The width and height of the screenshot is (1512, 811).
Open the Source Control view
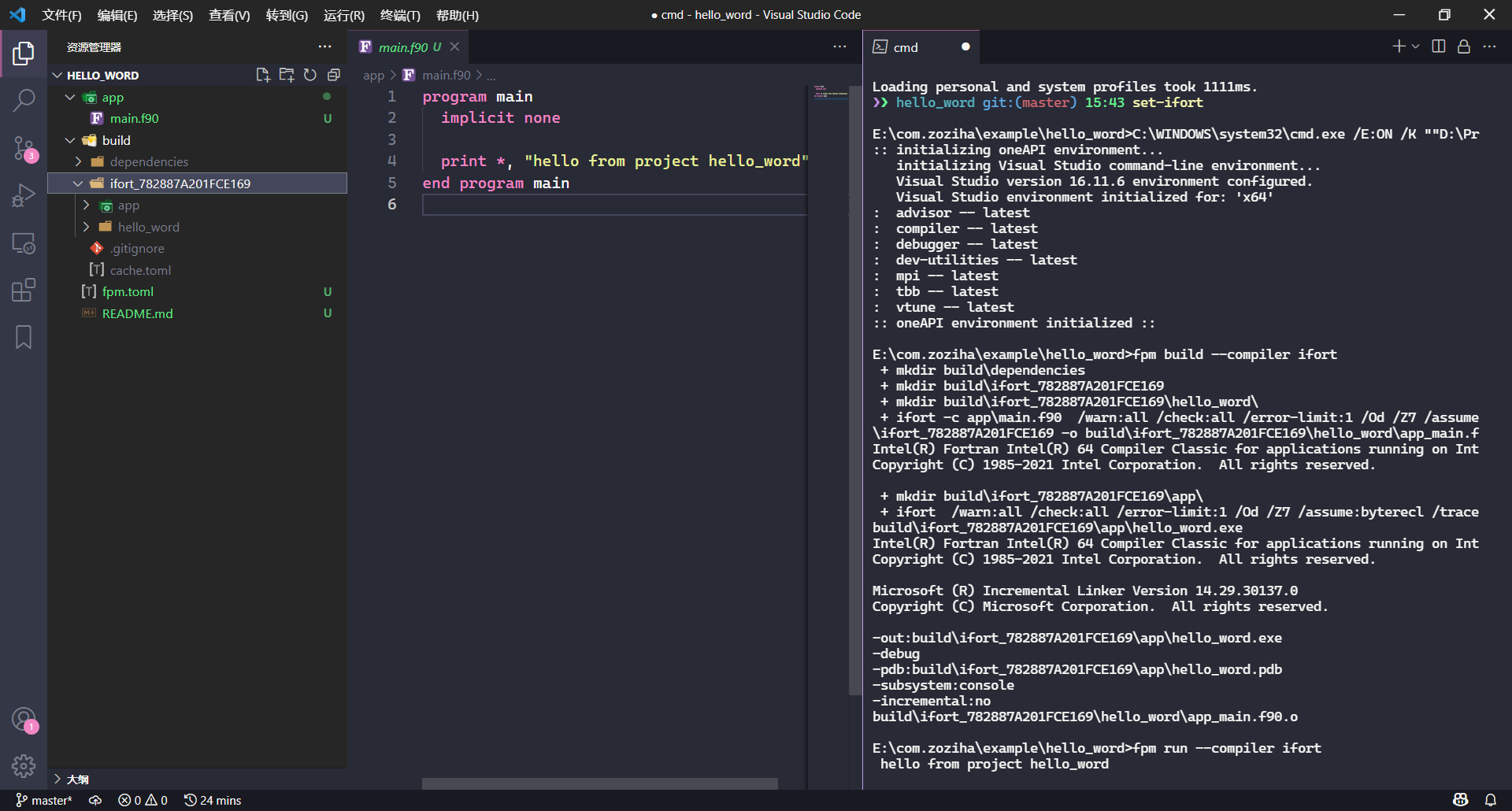(x=24, y=147)
